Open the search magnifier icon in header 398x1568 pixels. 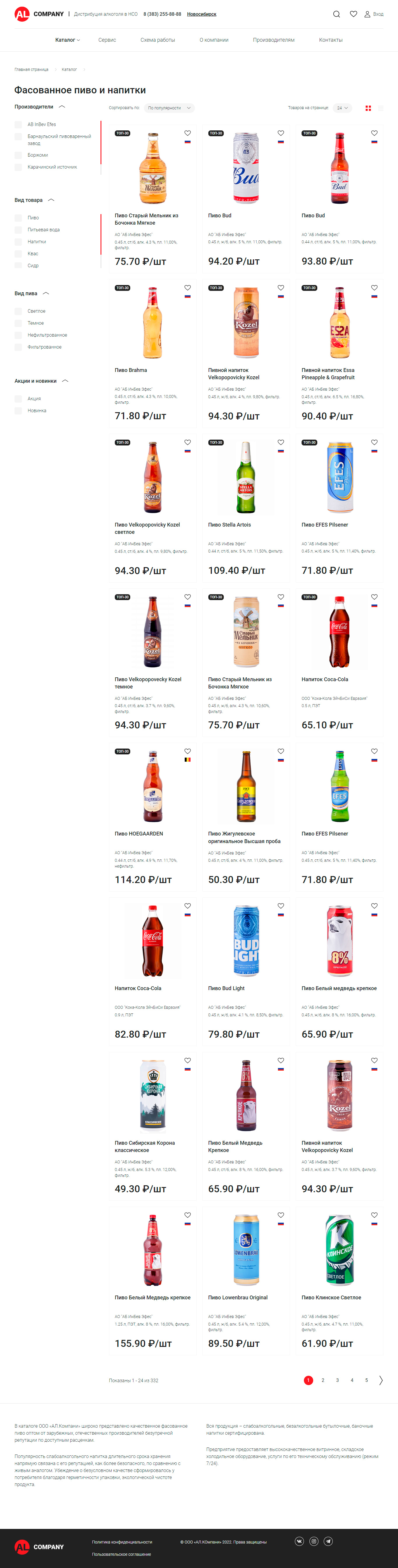337,14
